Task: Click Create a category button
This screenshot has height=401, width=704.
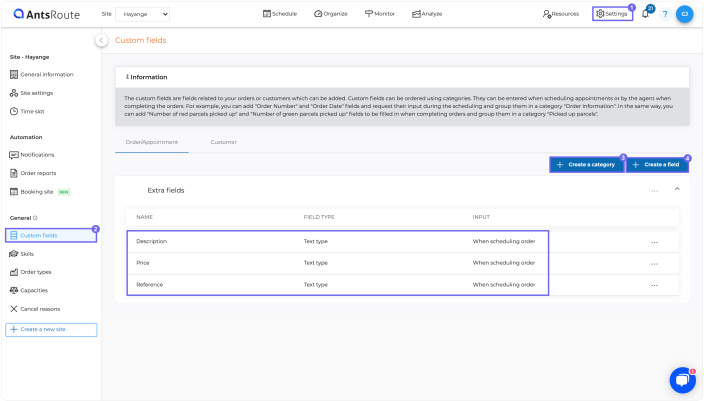Action: 586,164
